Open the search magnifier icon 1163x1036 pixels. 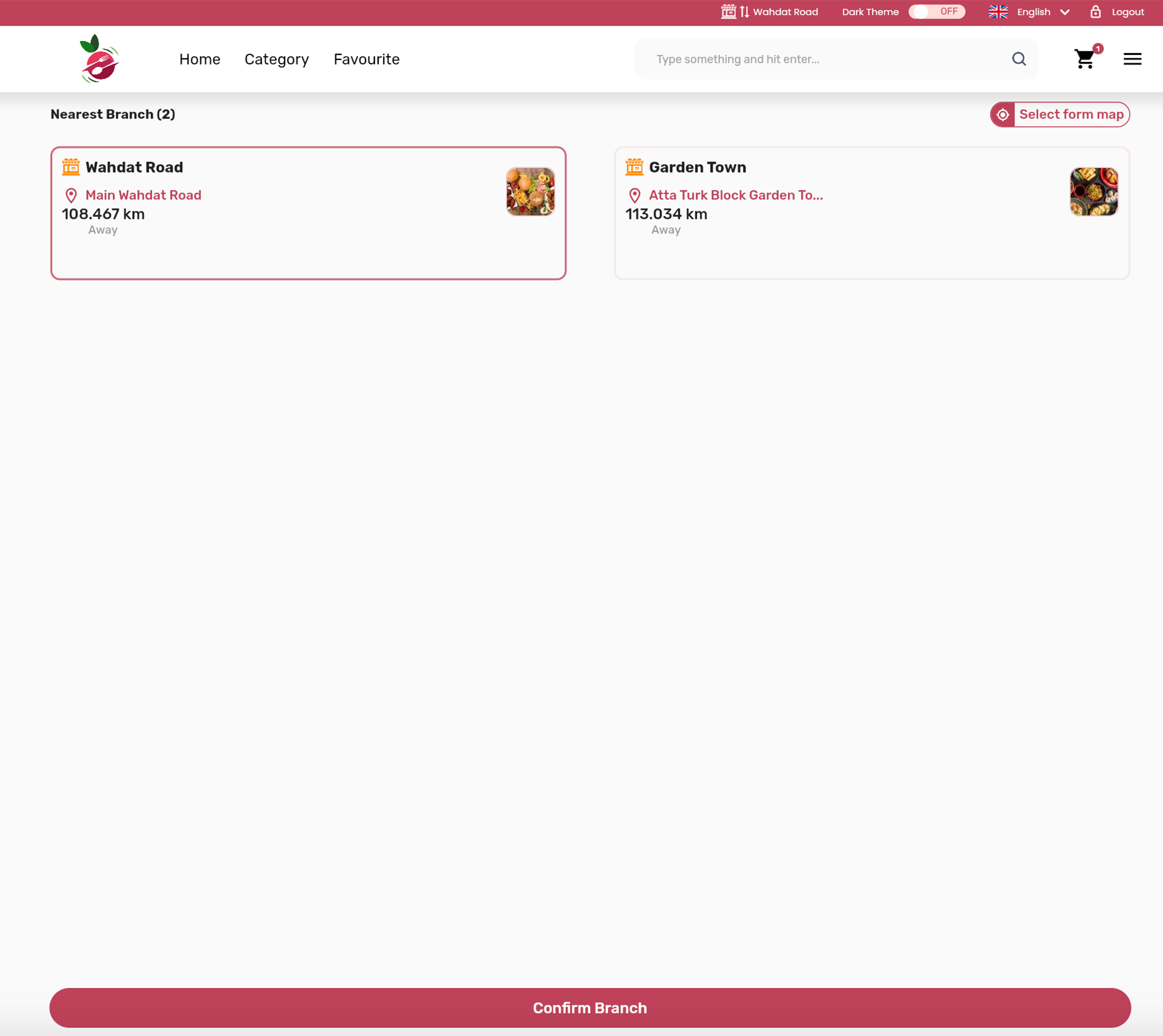(x=1018, y=59)
